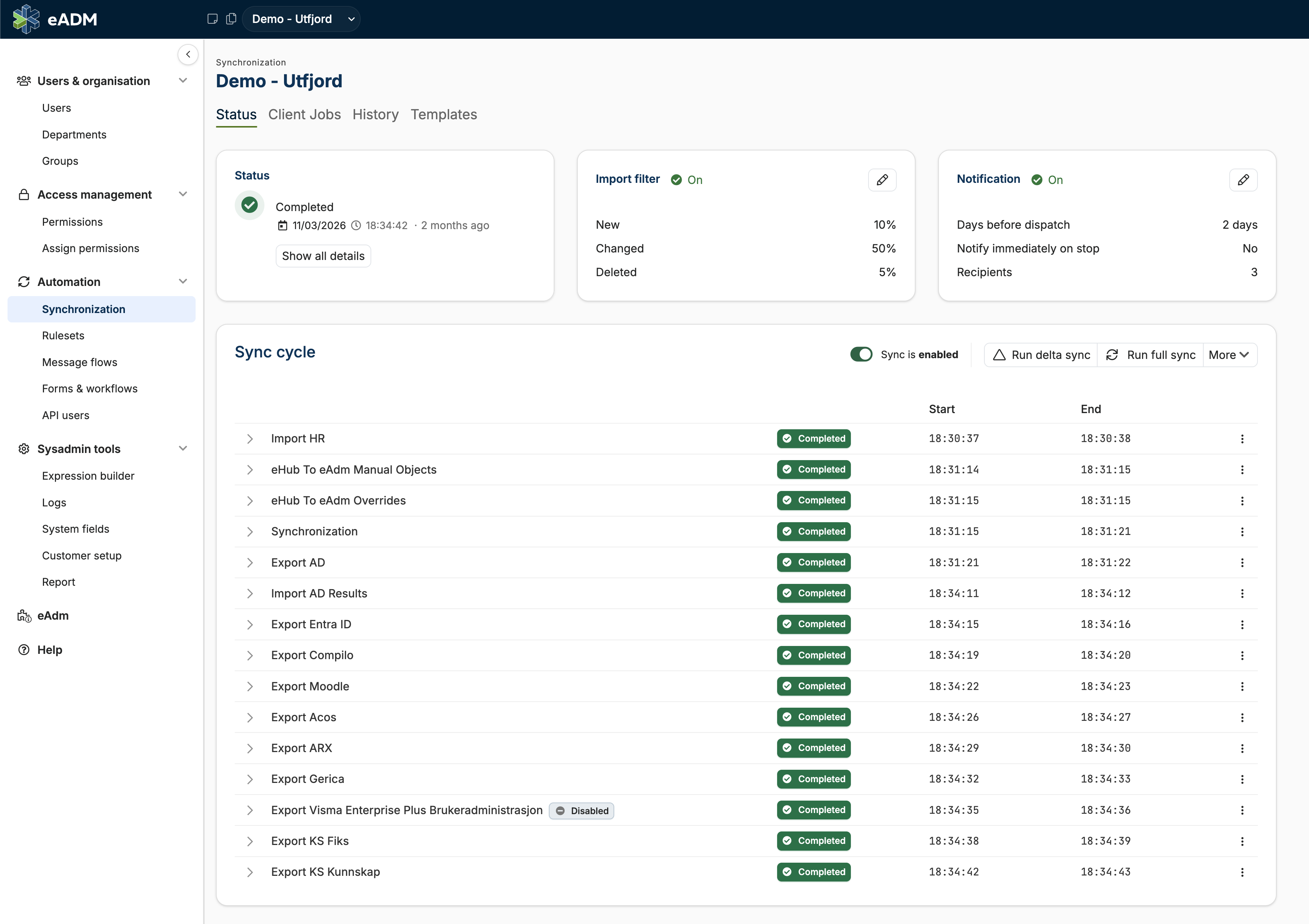Edit the Import filter settings
This screenshot has width=1309, height=924.
click(882, 180)
